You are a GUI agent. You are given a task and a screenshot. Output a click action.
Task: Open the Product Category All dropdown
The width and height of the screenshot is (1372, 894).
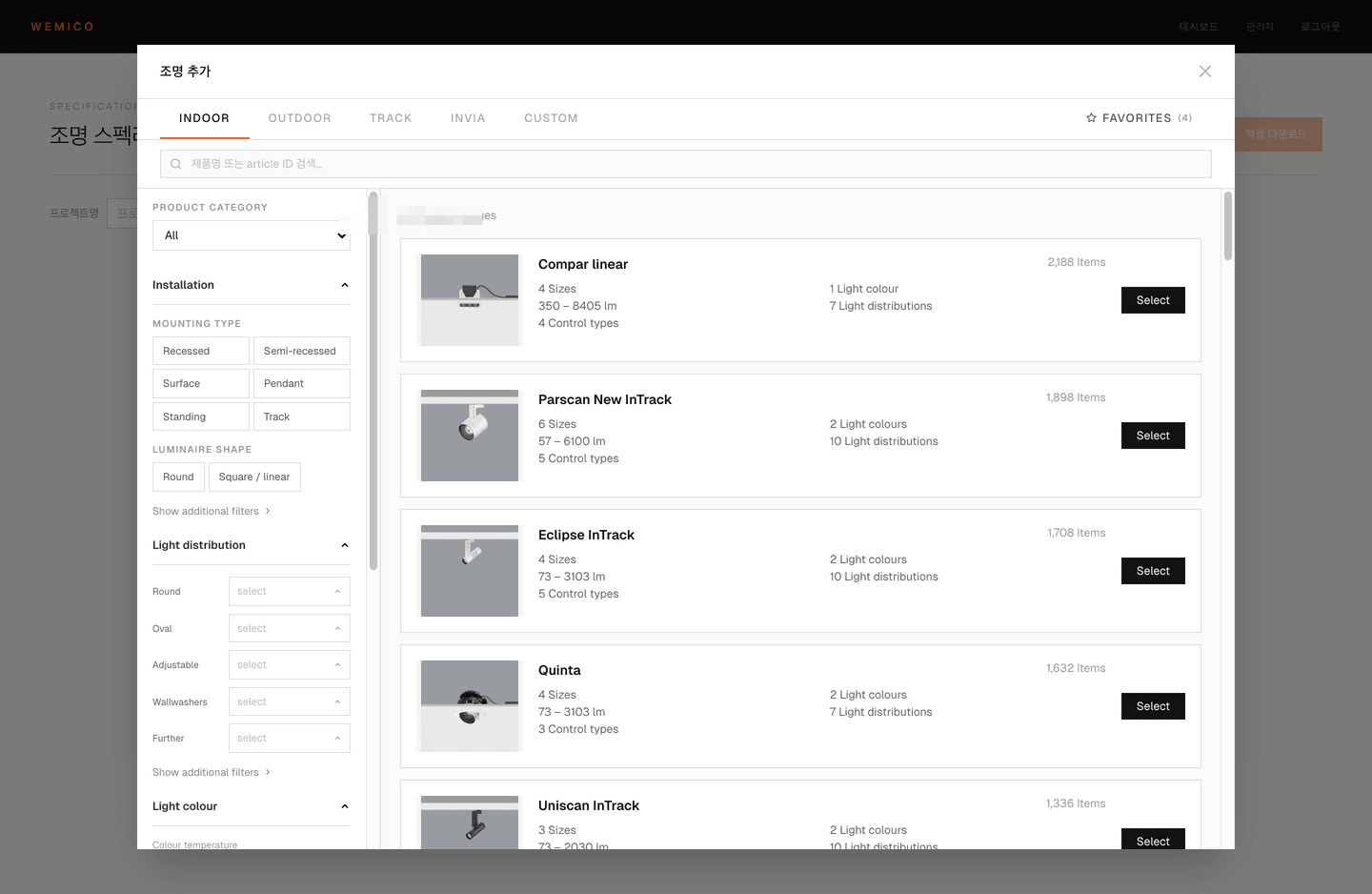coord(252,235)
